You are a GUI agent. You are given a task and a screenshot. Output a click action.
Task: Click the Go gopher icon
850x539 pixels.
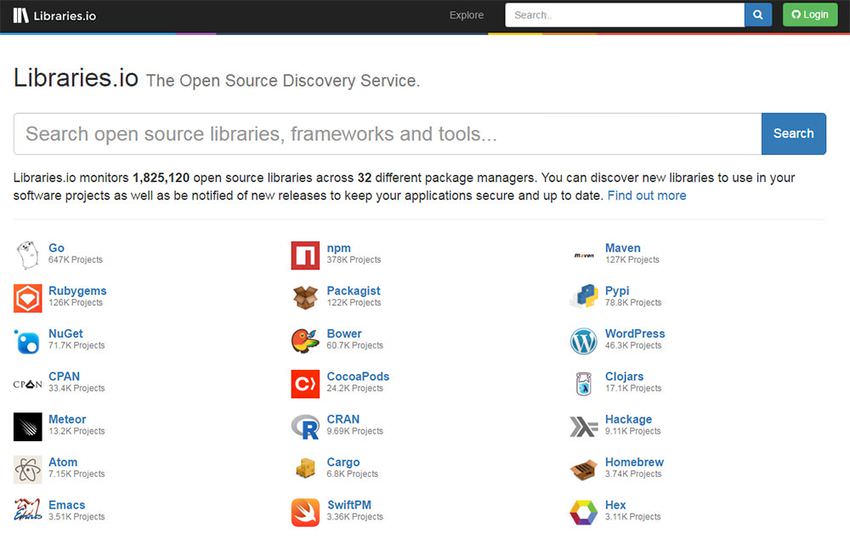pos(28,255)
